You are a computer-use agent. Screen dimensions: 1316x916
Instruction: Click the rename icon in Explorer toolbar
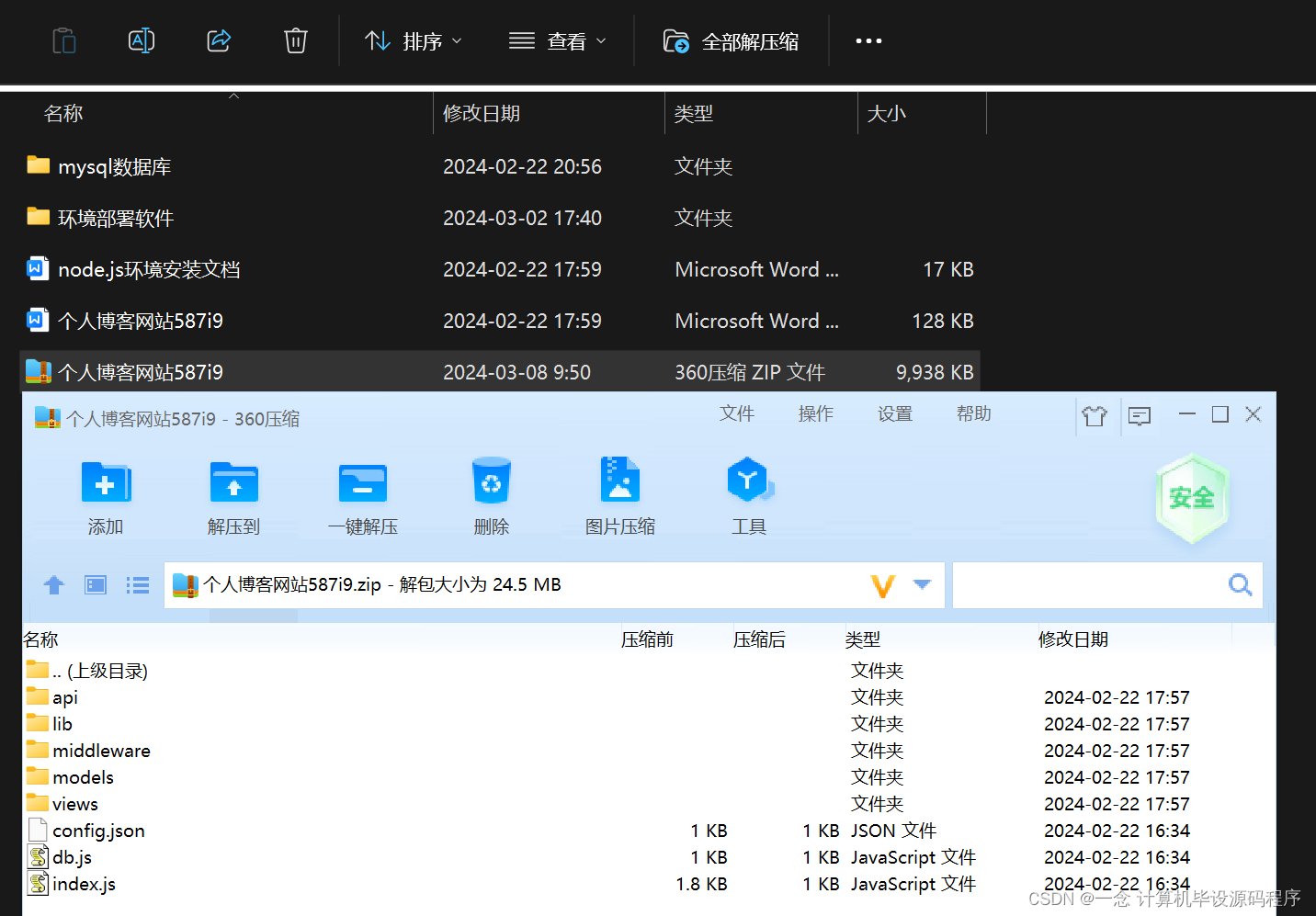[x=141, y=40]
